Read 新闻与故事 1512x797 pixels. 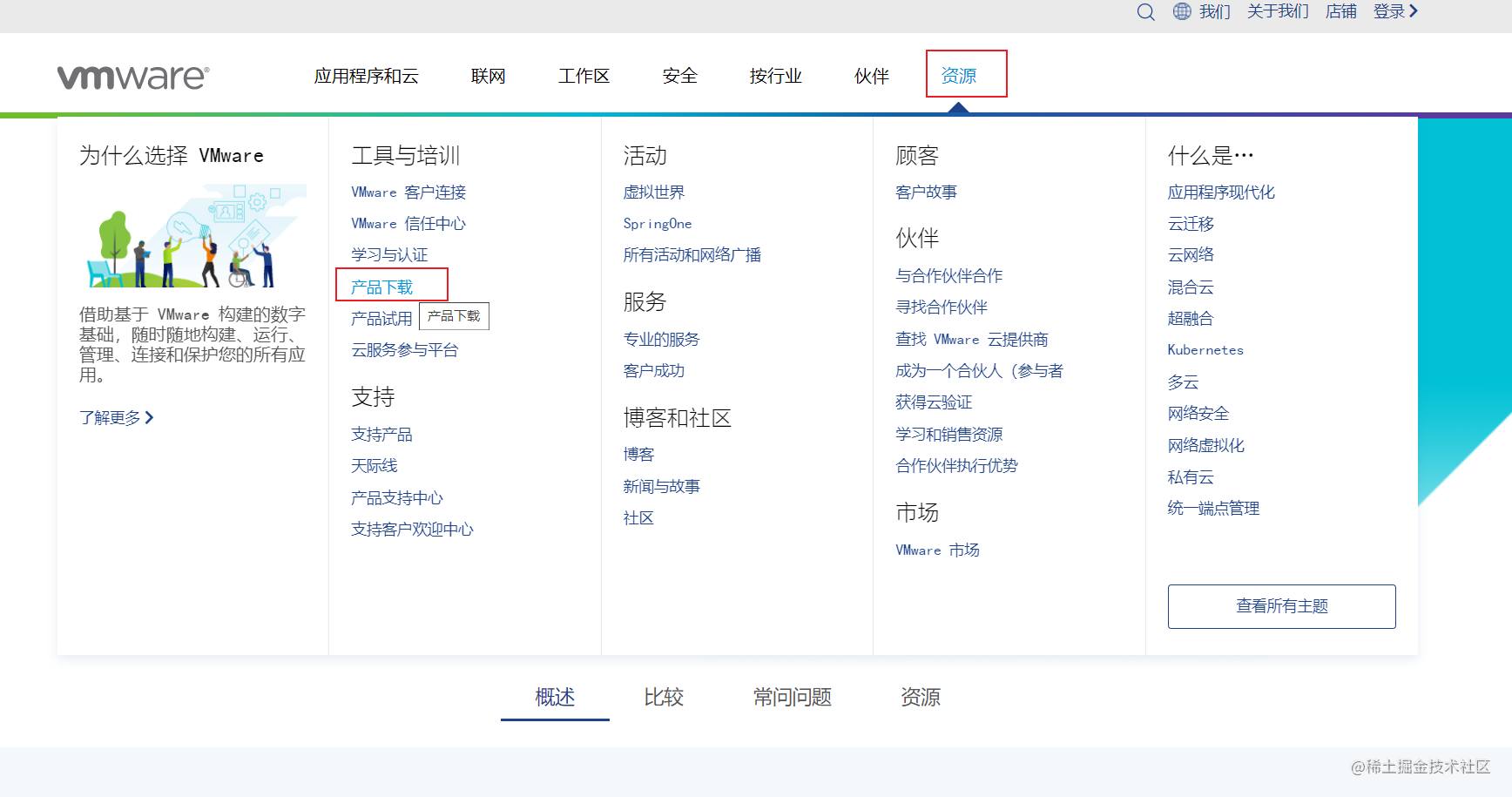point(661,487)
